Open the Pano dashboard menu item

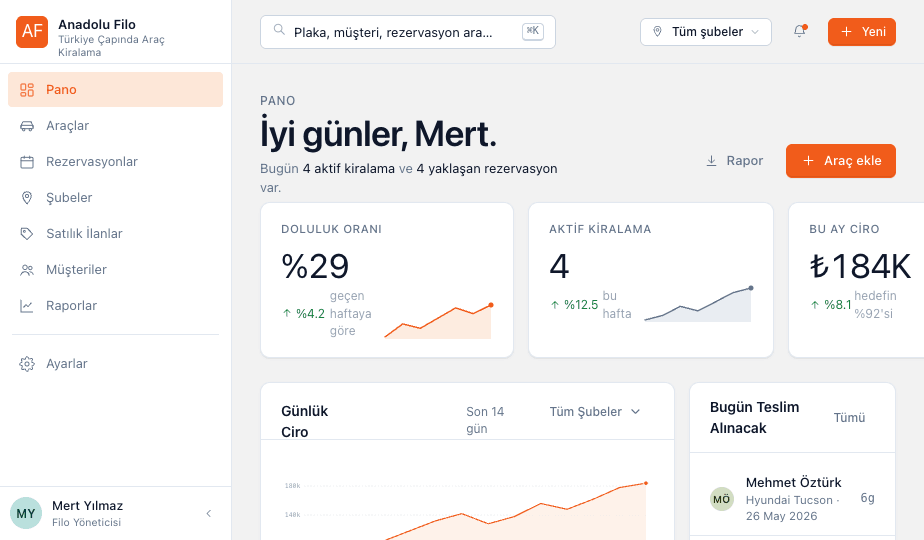point(116,90)
